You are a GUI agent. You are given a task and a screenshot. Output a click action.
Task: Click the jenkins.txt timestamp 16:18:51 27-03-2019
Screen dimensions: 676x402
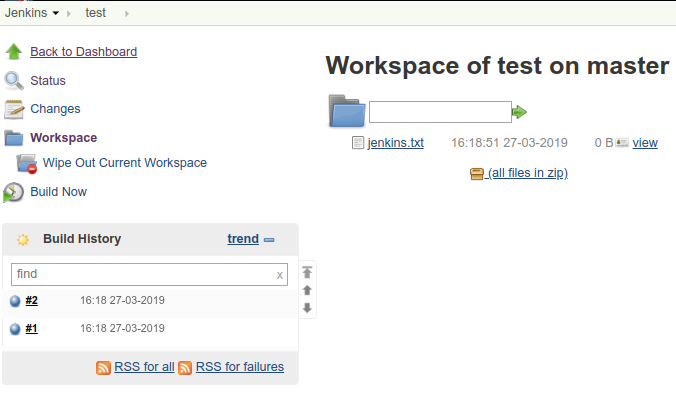click(x=509, y=143)
